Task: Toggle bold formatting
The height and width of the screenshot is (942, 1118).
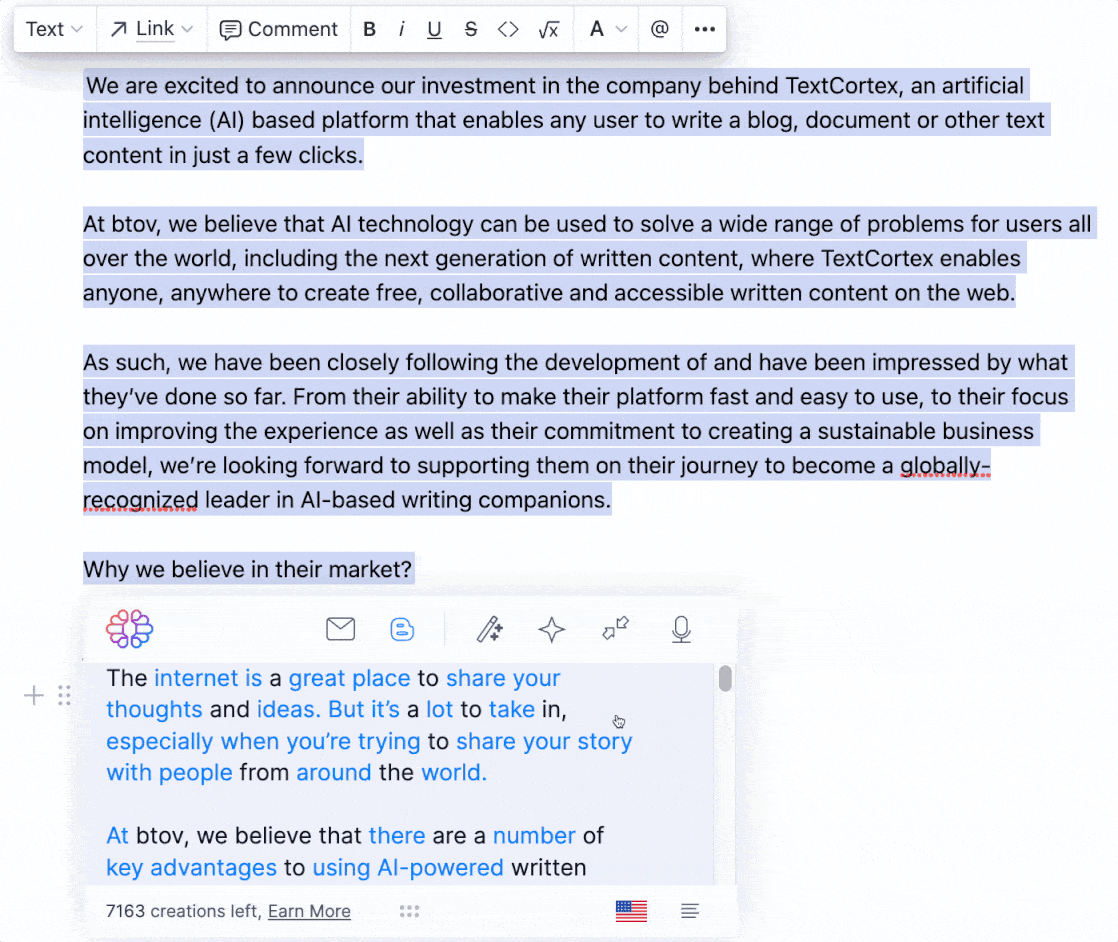Action: [x=369, y=29]
